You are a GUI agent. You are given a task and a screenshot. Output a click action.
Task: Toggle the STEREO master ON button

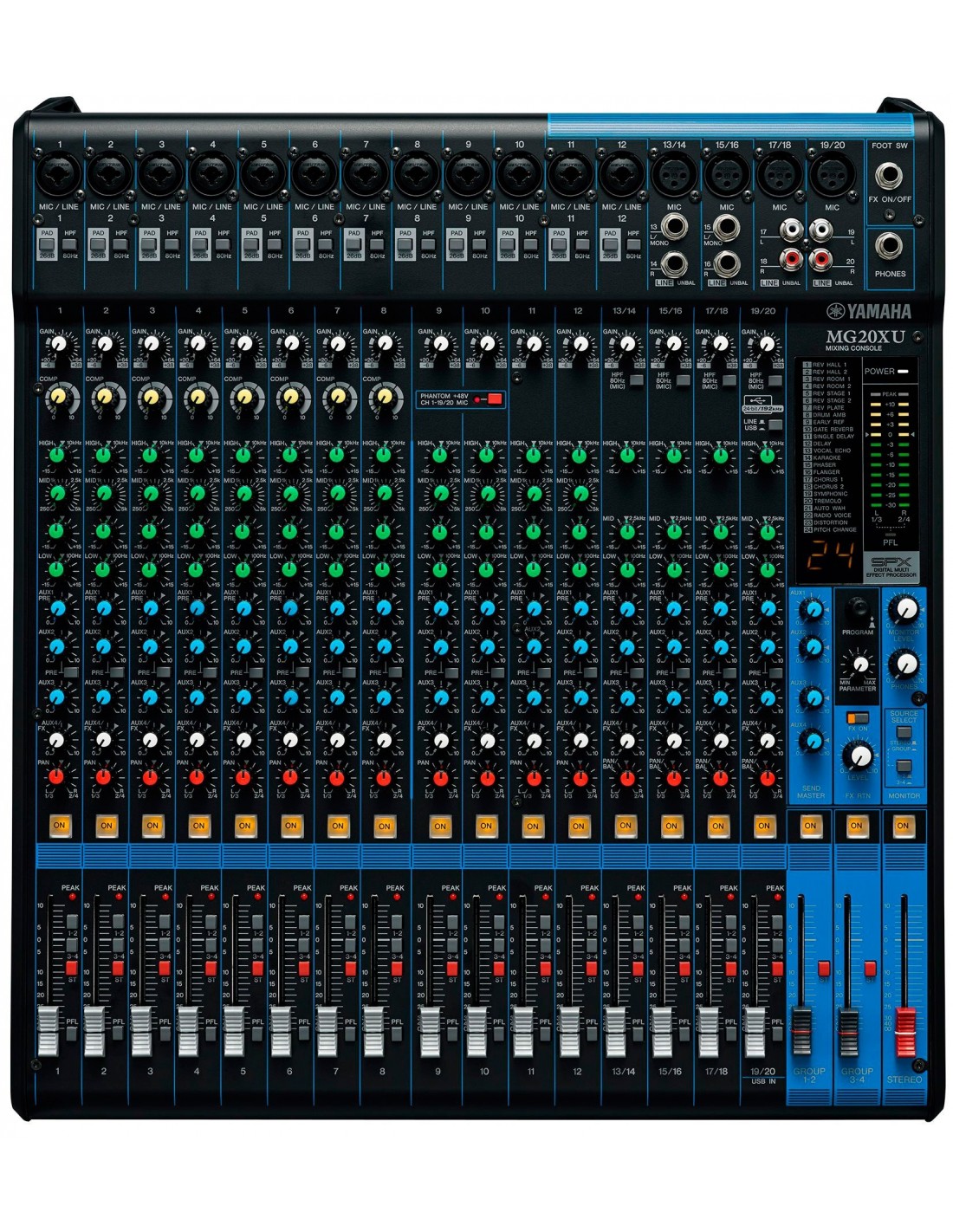903,826
